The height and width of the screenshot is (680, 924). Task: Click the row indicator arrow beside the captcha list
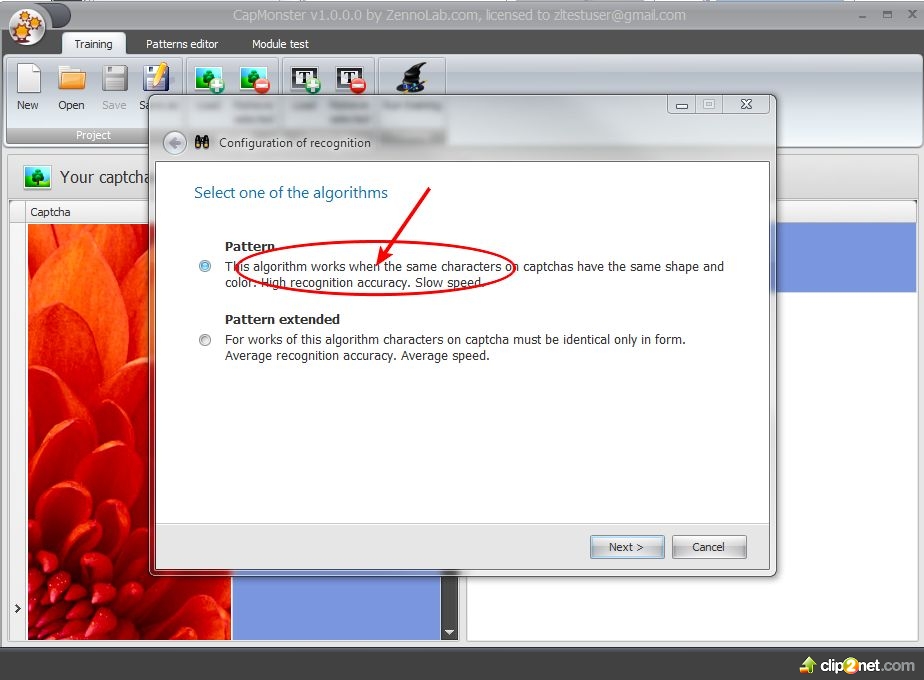[x=18, y=608]
